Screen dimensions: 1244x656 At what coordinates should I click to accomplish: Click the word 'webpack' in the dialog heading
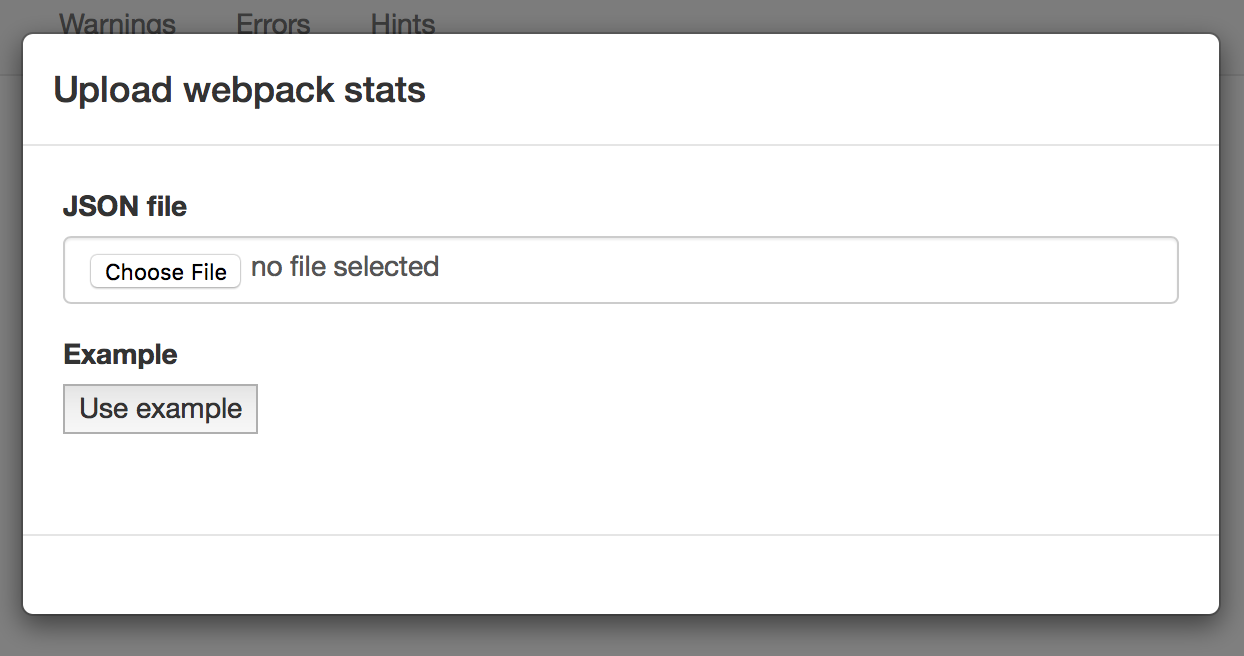[x=258, y=90]
